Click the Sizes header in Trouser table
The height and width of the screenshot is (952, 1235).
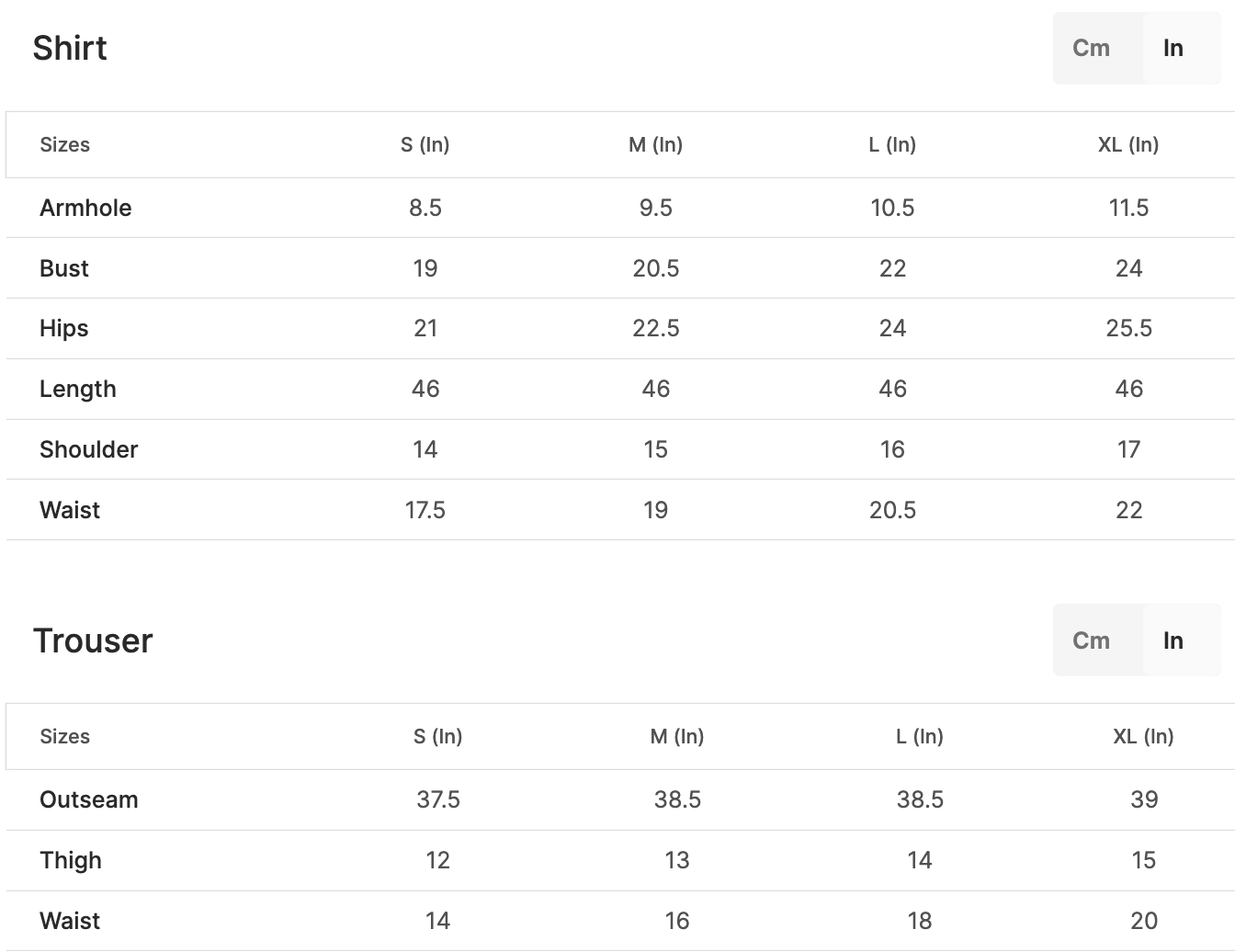pyautogui.click(x=65, y=736)
